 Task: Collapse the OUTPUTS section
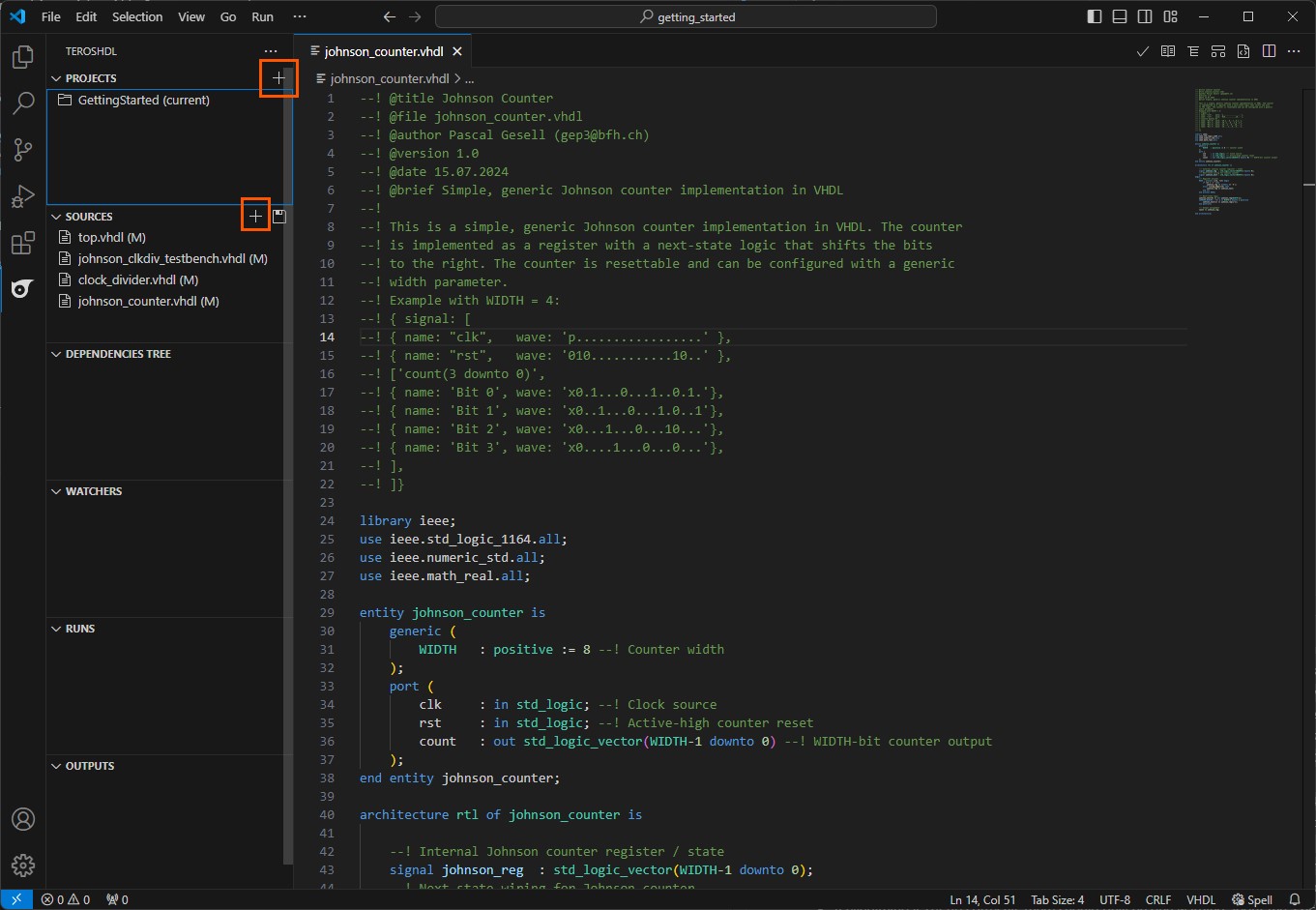click(56, 766)
